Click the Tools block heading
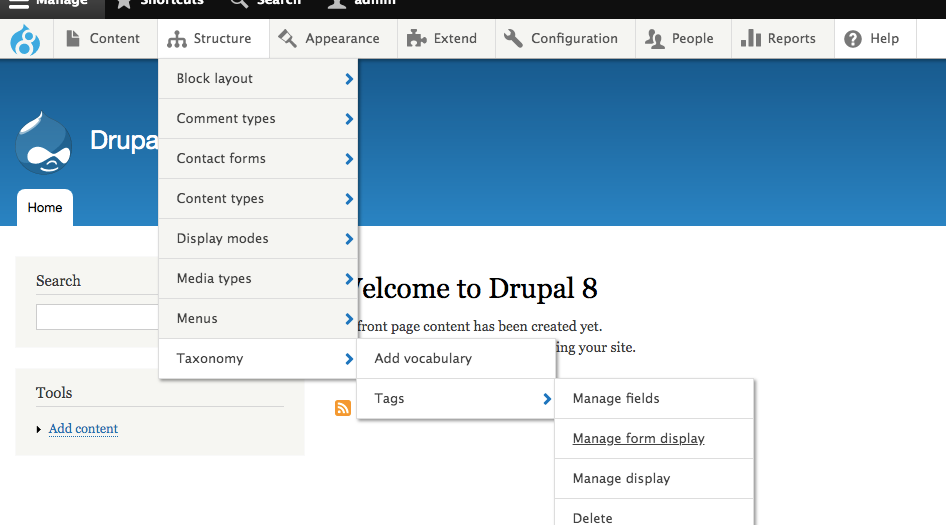The height and width of the screenshot is (525, 946). (54, 393)
